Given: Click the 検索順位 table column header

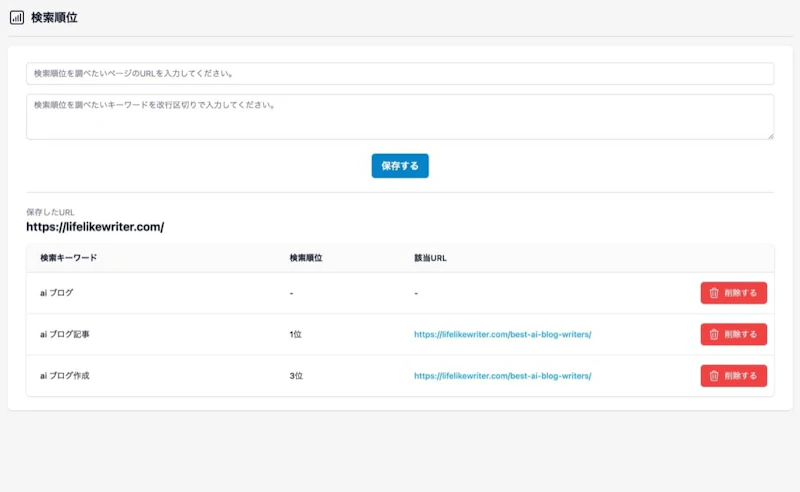Looking at the screenshot, I should coord(305,258).
